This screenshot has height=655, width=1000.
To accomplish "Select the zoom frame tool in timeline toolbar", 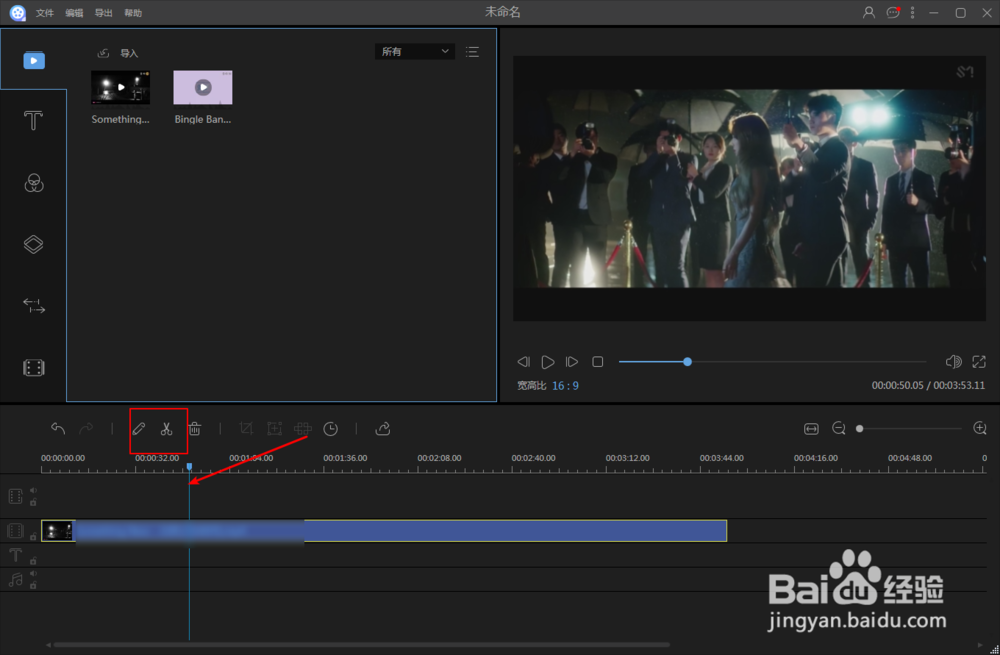I will tap(274, 429).
